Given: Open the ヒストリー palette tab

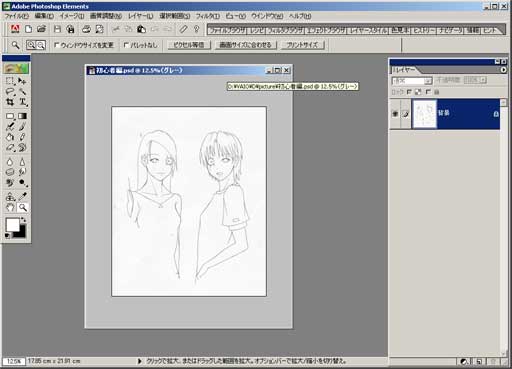Looking at the screenshot, I should click(x=424, y=30).
